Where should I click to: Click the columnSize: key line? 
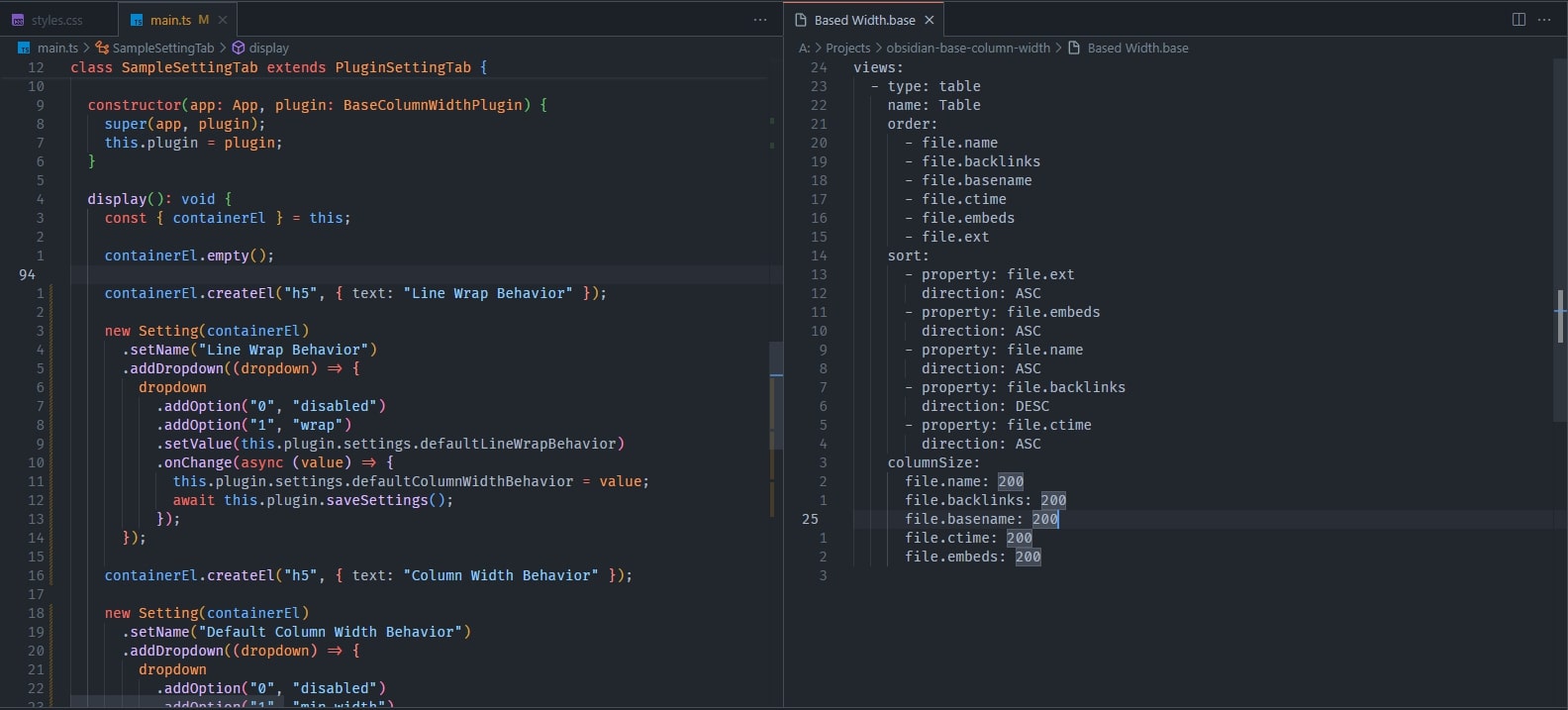pyautogui.click(x=933, y=462)
